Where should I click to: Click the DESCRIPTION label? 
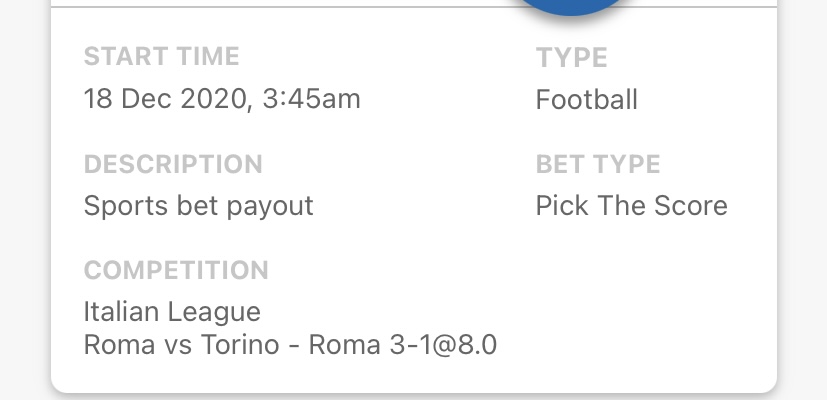coord(173,164)
